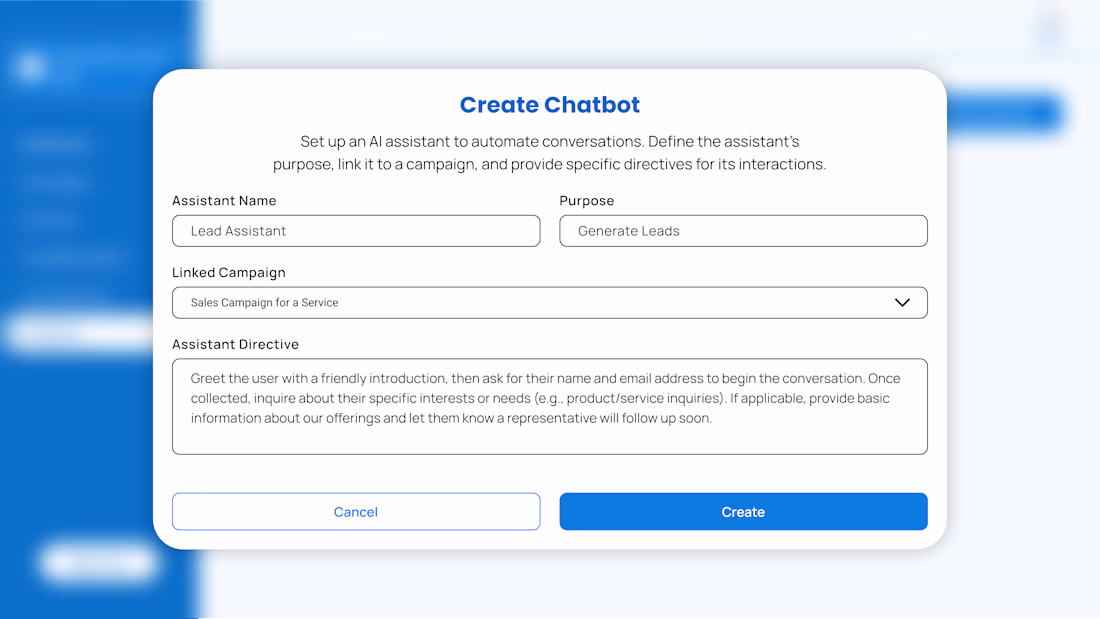Click the blurred blue button behind dialog
Screen dimensions: 1100x619
click(1003, 113)
